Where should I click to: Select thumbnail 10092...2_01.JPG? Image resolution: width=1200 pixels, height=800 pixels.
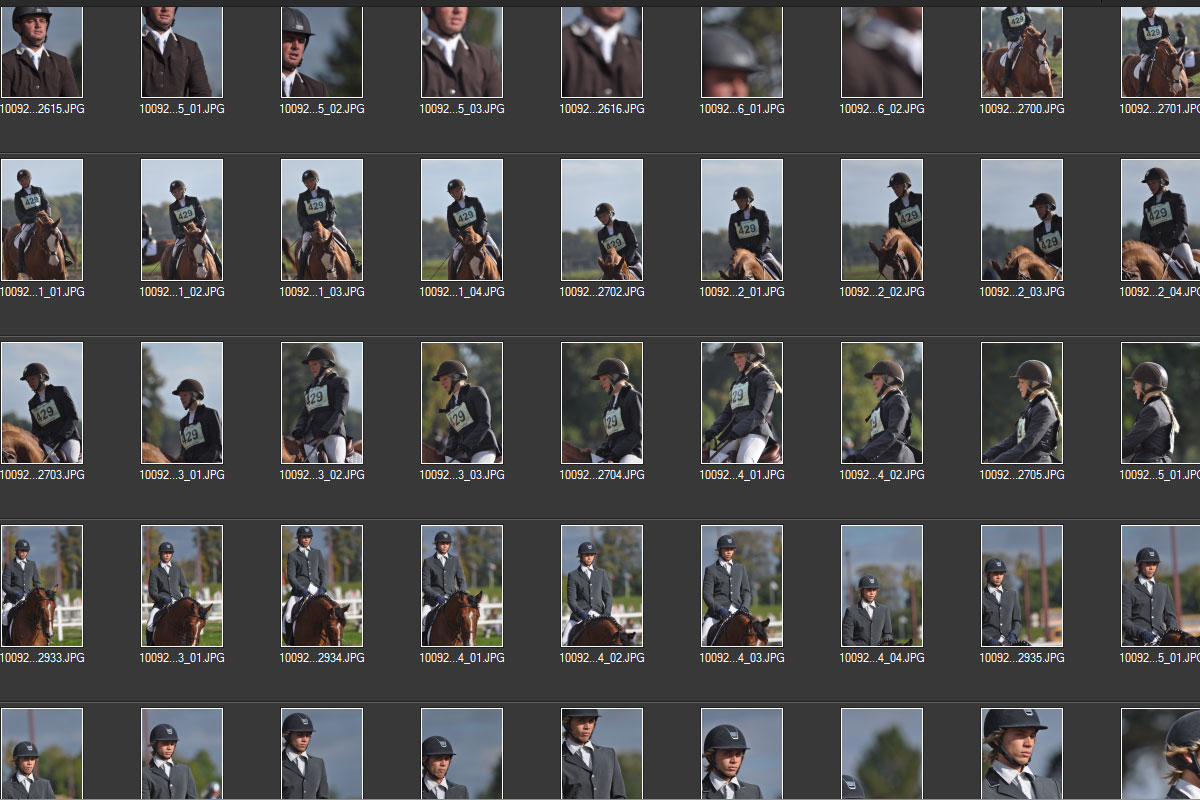(742, 220)
